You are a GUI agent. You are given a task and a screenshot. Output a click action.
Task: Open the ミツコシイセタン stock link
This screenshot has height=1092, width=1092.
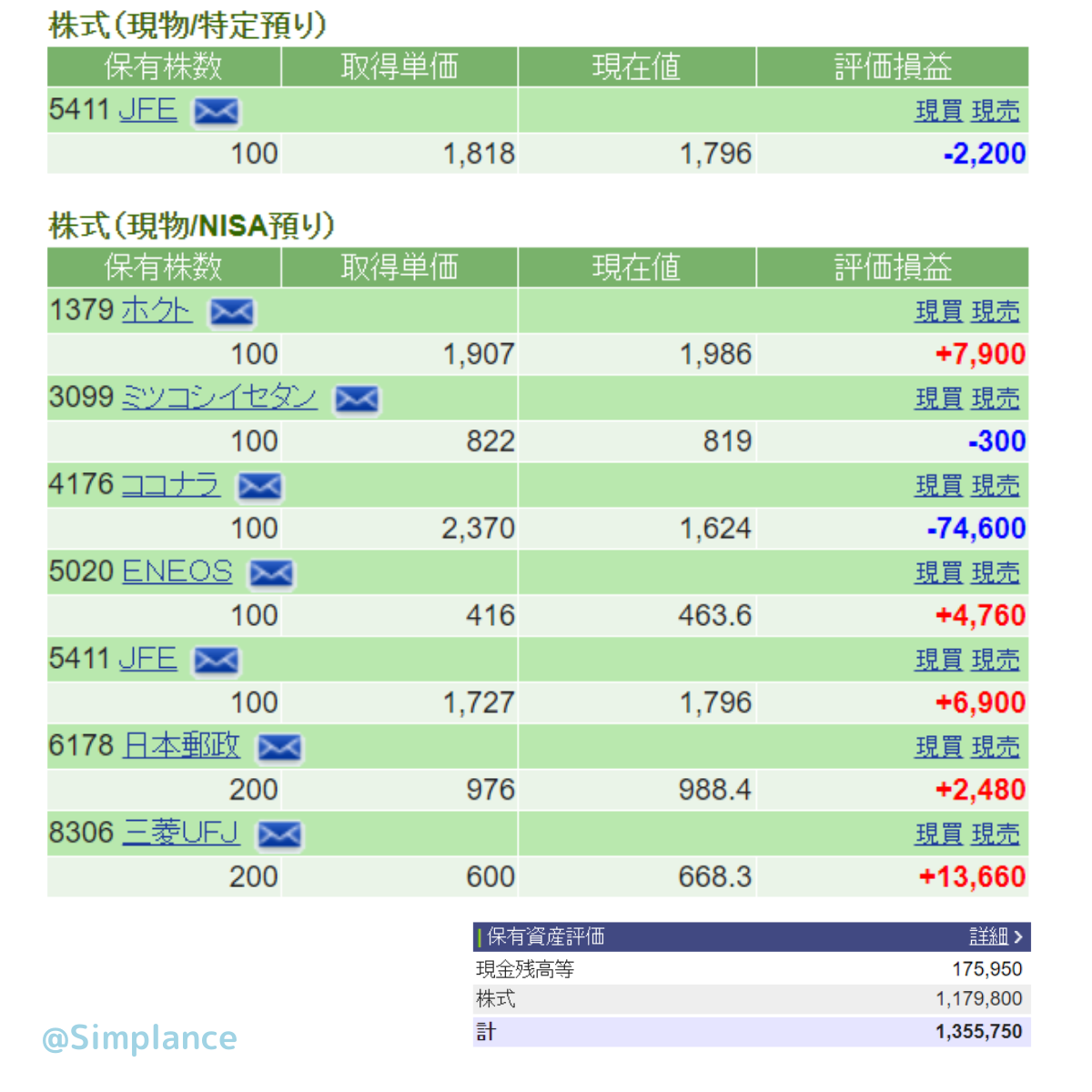(218, 398)
